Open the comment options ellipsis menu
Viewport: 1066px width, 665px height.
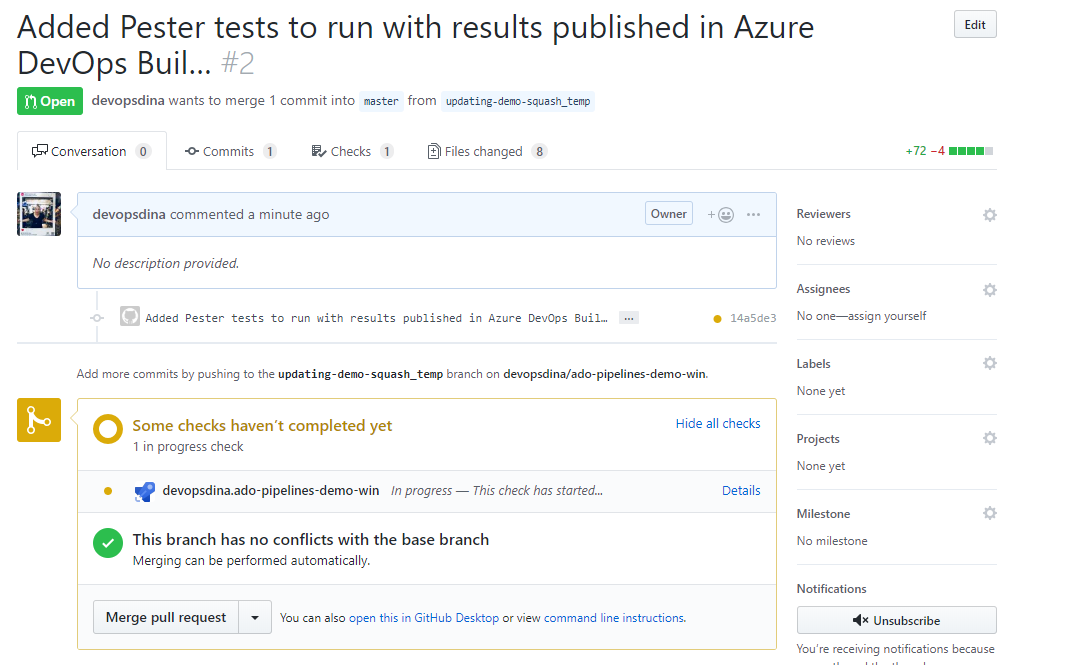point(753,214)
